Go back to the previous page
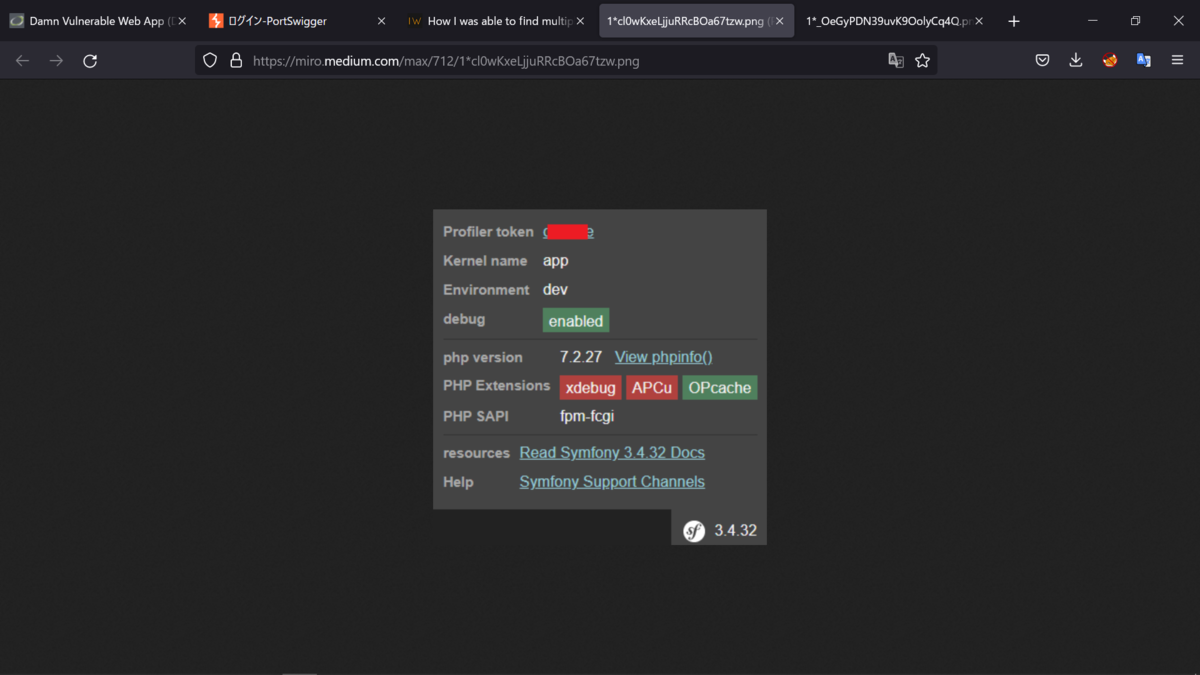This screenshot has height=675, width=1200. [22, 60]
